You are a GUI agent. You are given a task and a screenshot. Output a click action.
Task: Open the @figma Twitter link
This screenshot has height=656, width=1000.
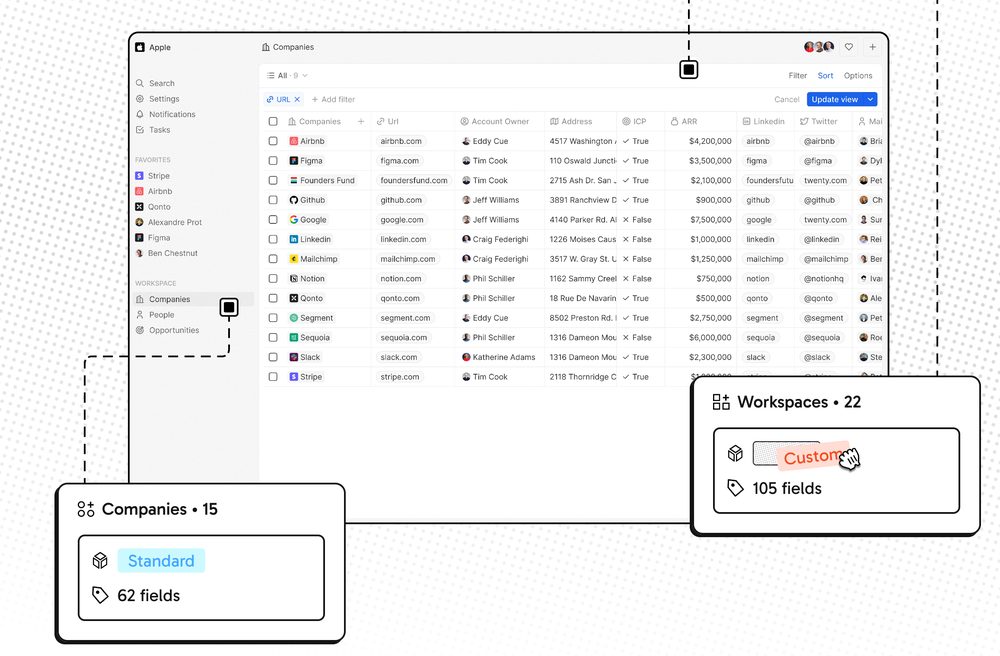(818, 161)
